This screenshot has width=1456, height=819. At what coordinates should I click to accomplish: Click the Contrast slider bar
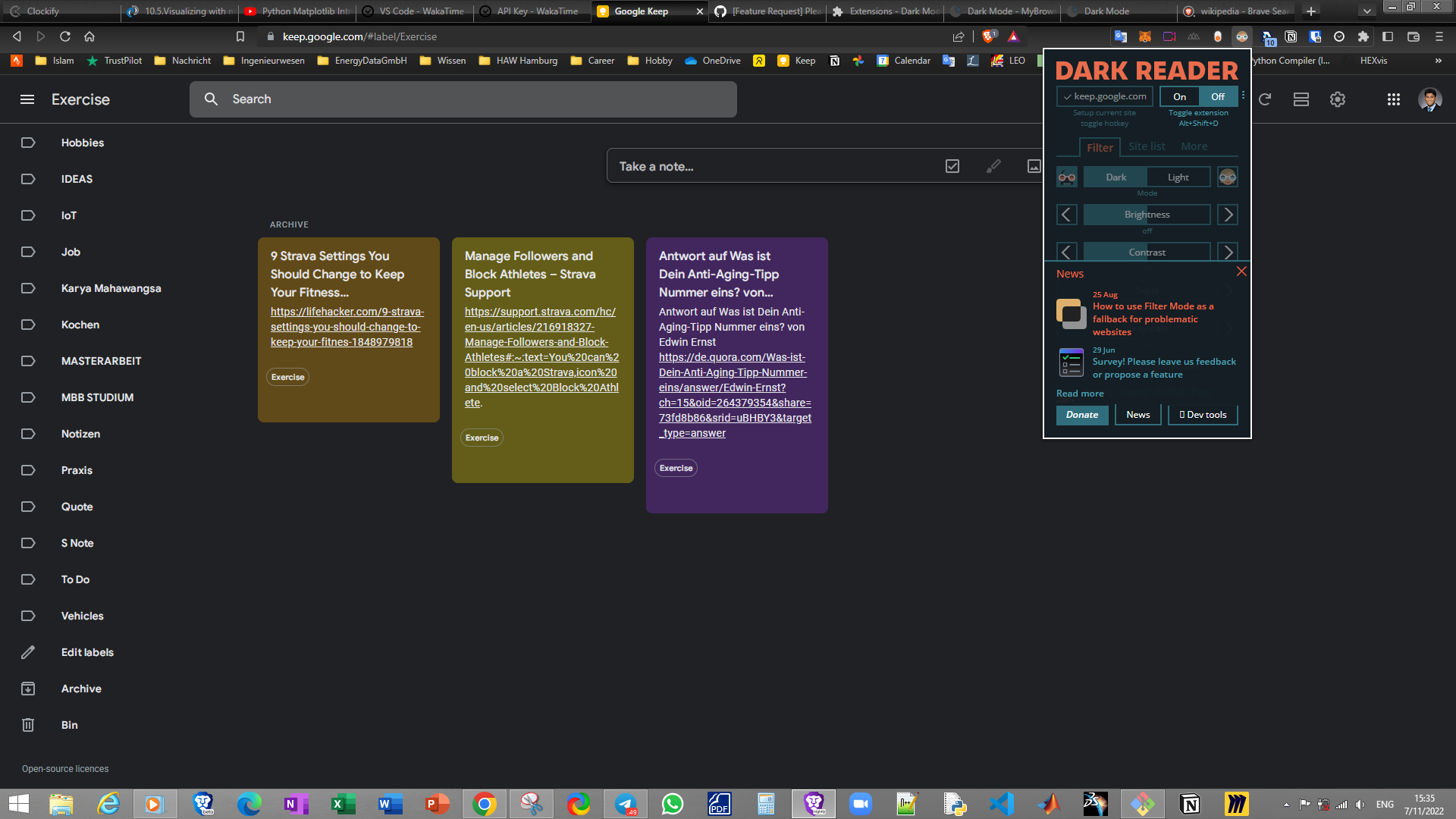tap(1147, 252)
